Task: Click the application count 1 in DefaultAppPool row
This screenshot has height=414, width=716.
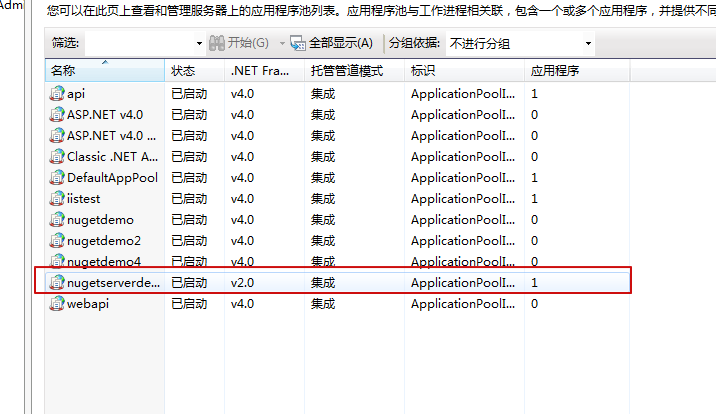Action: pos(534,178)
